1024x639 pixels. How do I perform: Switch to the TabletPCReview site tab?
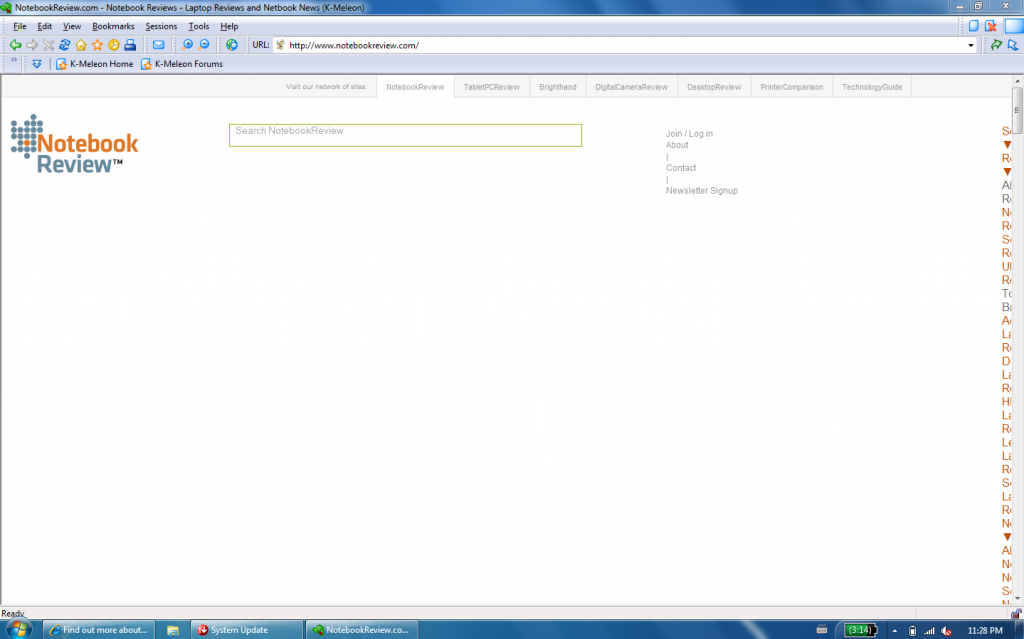[492, 87]
